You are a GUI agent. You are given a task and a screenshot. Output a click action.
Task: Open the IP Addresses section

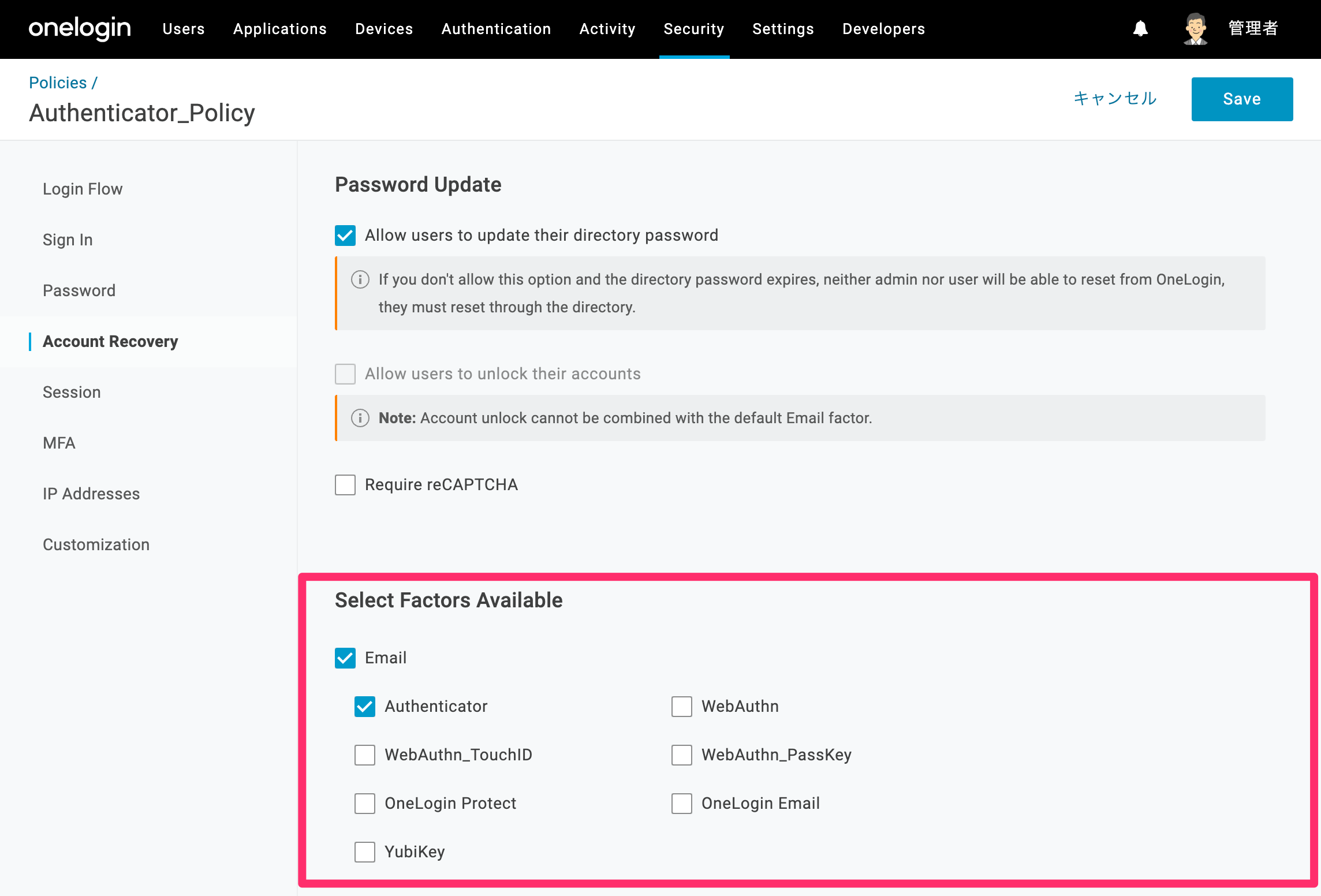click(91, 494)
